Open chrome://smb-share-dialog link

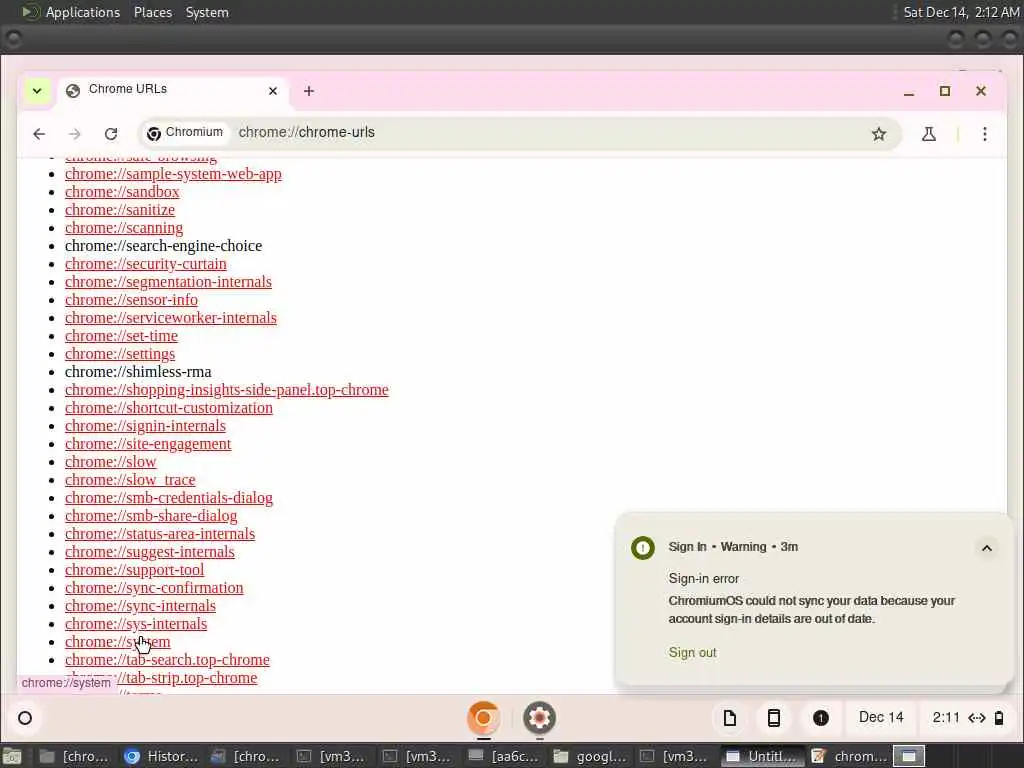[x=151, y=516]
